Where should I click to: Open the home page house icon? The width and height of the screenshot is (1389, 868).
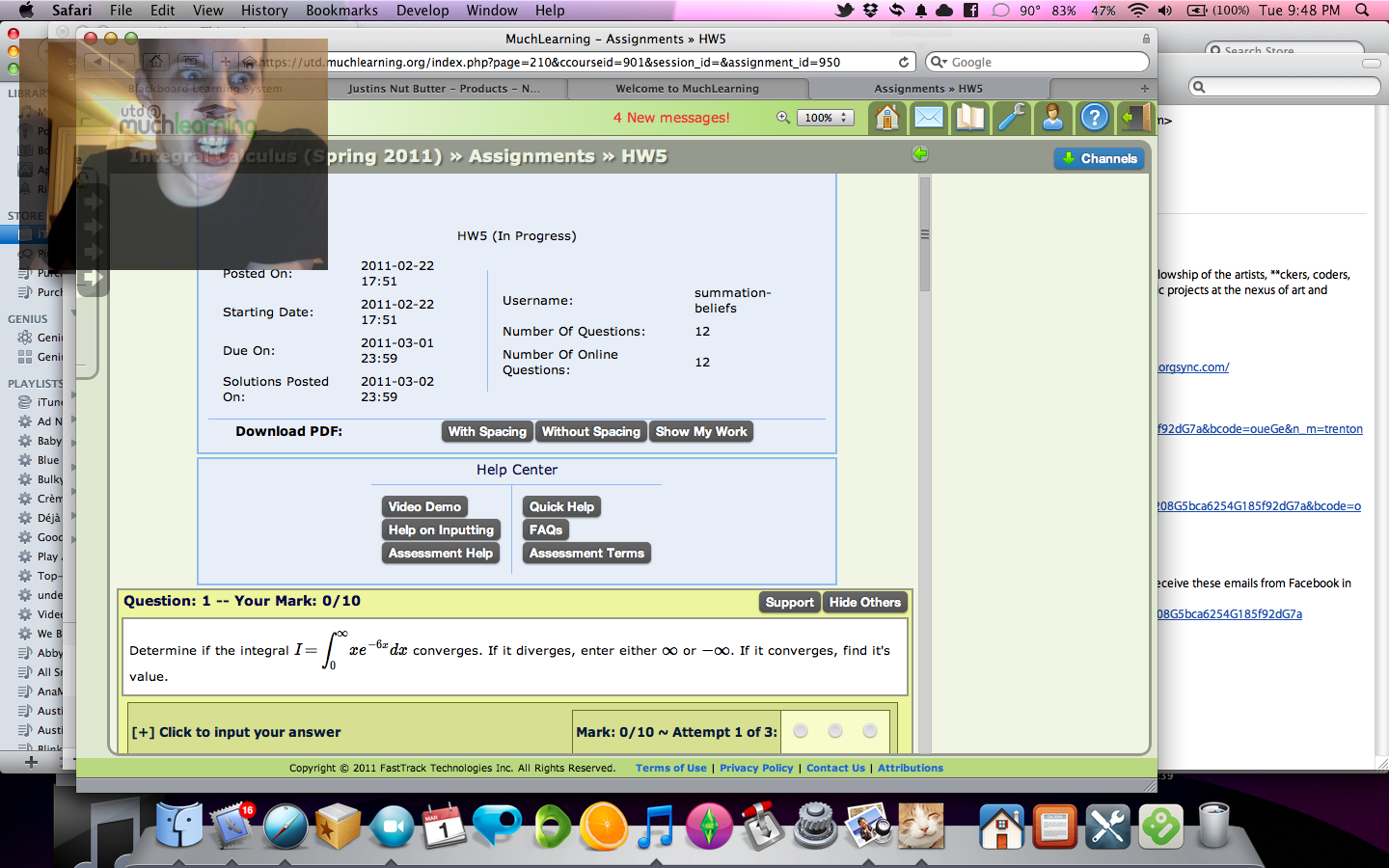886,118
